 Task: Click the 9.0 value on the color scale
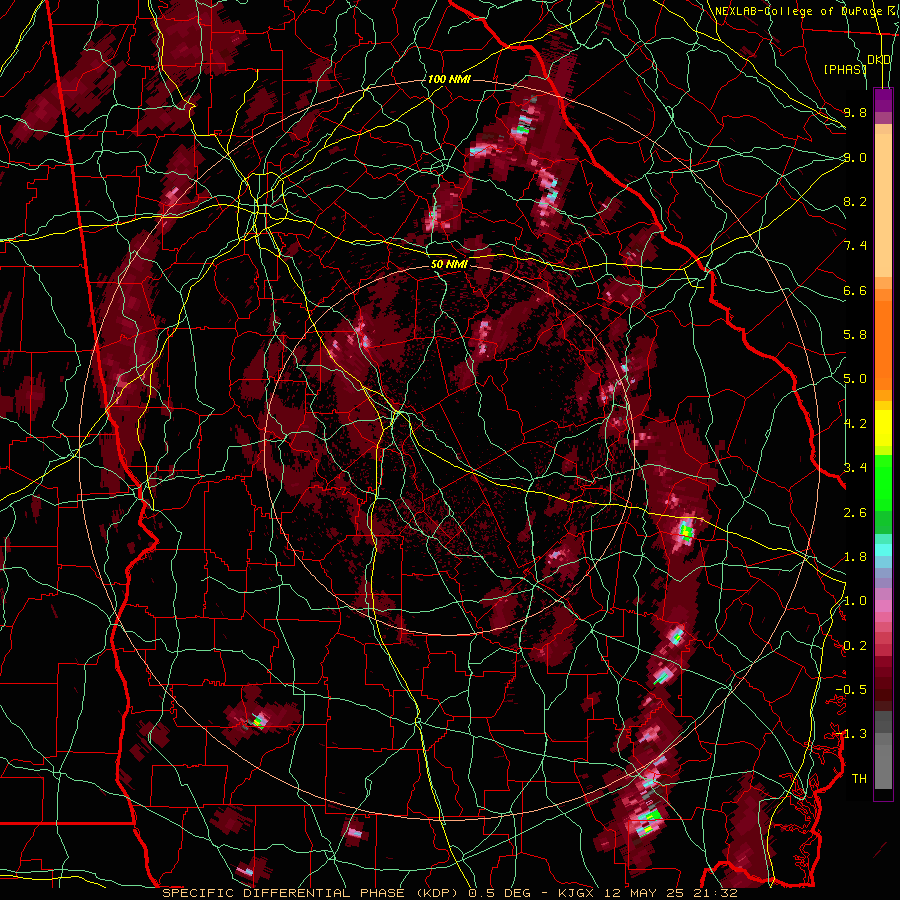click(x=855, y=157)
